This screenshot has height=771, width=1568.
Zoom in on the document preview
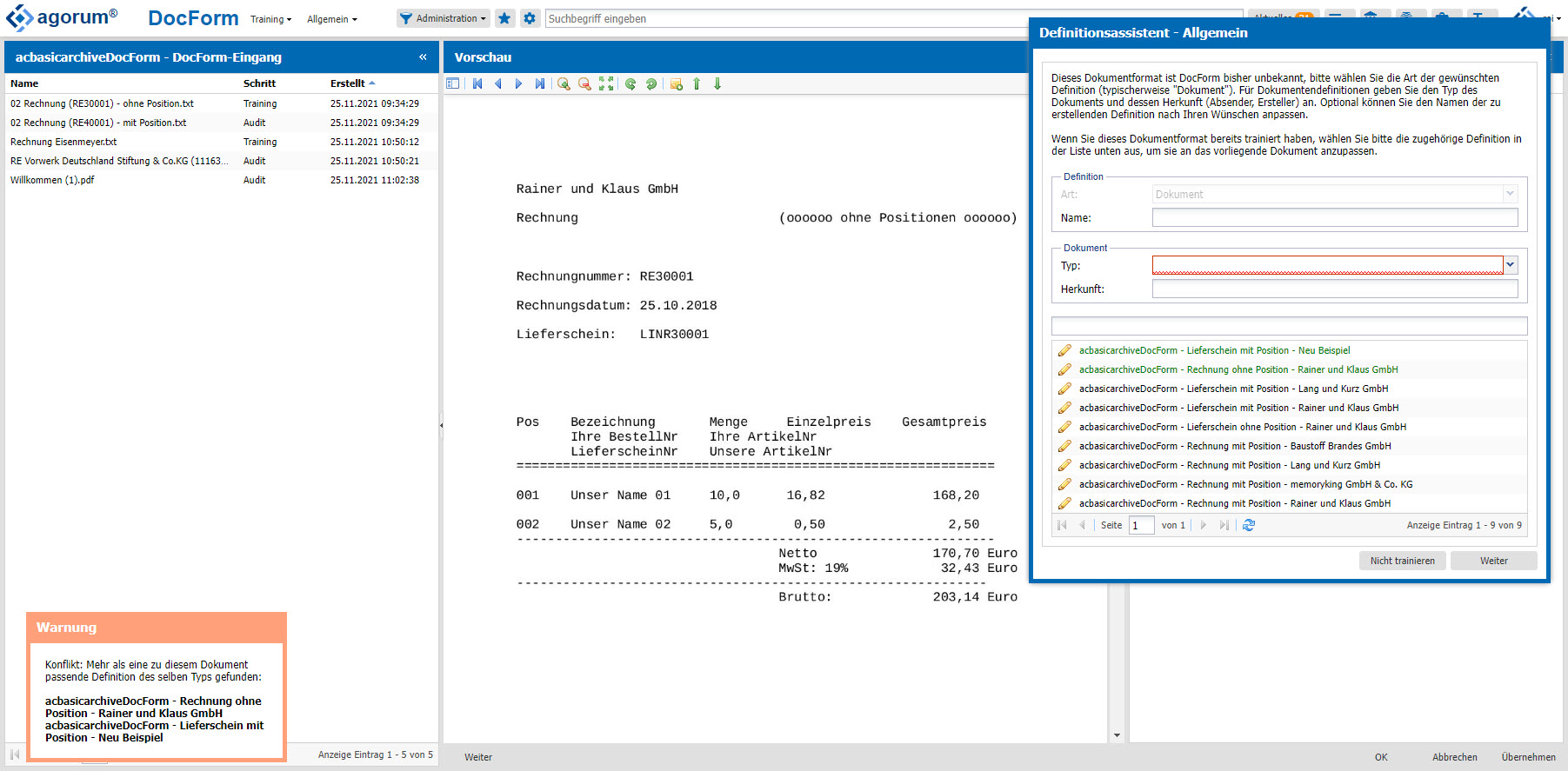pyautogui.click(x=564, y=83)
